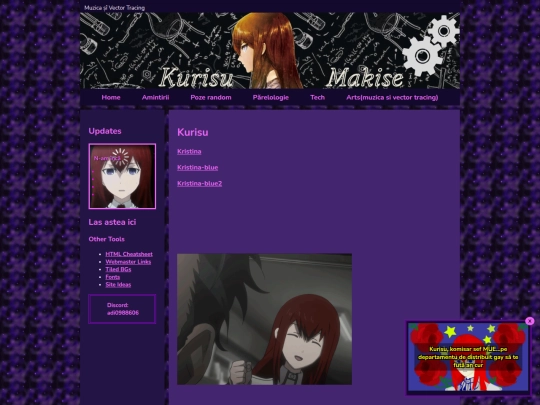Click the Kurisu heading text
Viewport: 540px width, 405px height.
tap(193, 132)
